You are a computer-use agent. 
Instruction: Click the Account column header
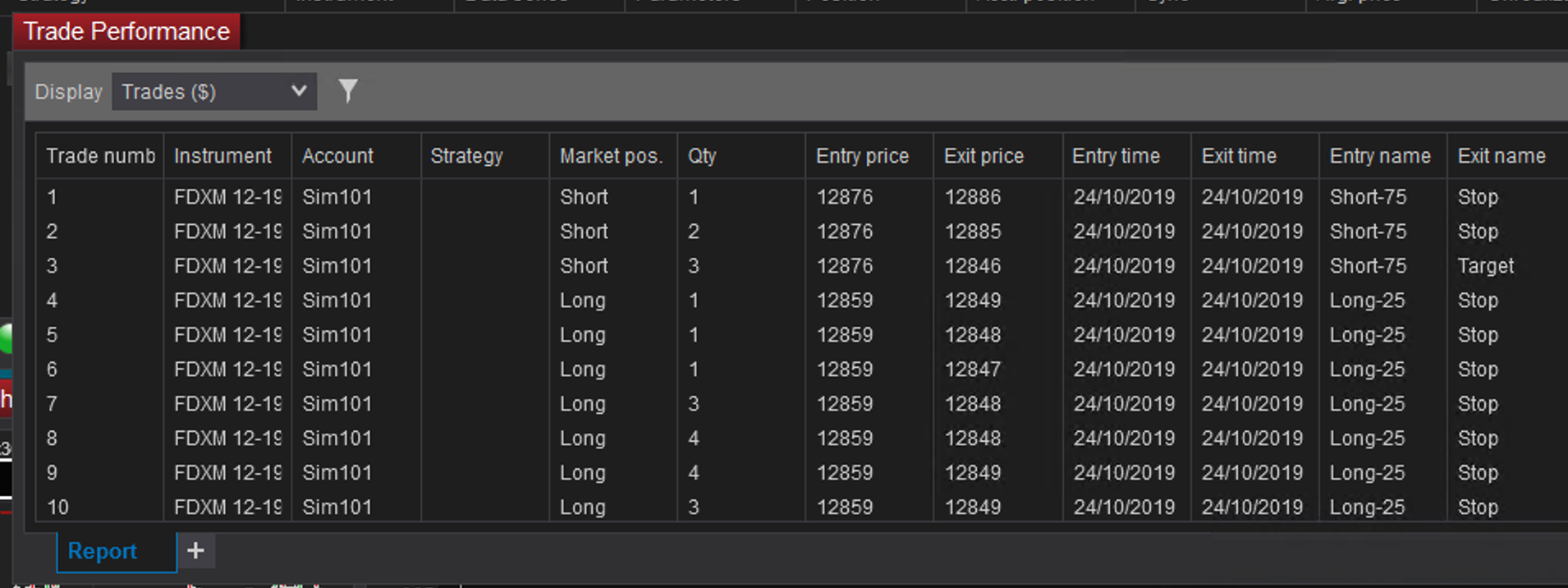click(x=337, y=156)
